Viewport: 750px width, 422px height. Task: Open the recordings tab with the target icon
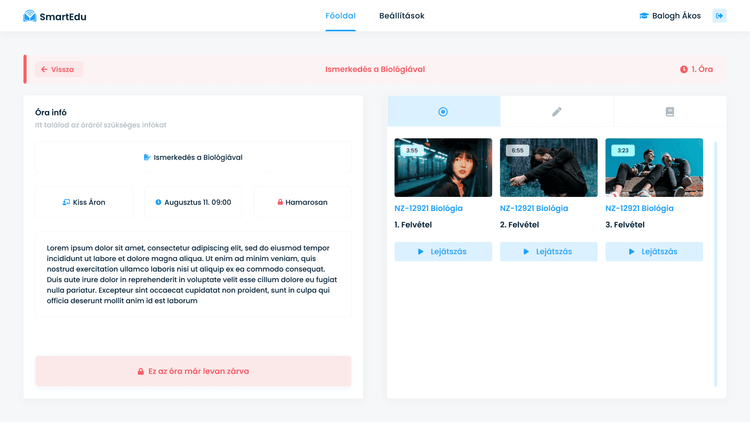[x=443, y=111]
